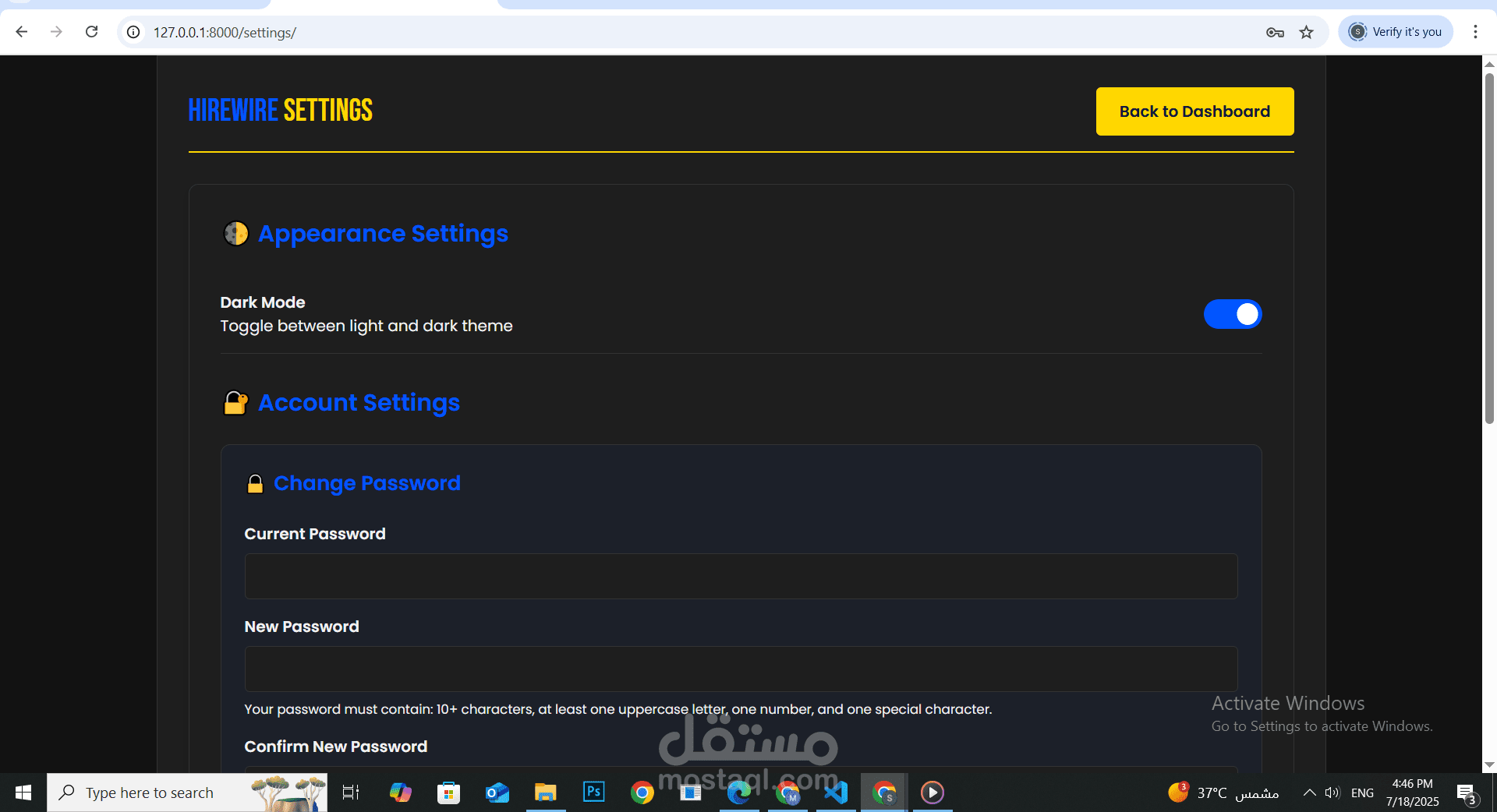Click the half-moon Appearance Settings icon
Screen dimensions: 1497x812
click(235, 233)
